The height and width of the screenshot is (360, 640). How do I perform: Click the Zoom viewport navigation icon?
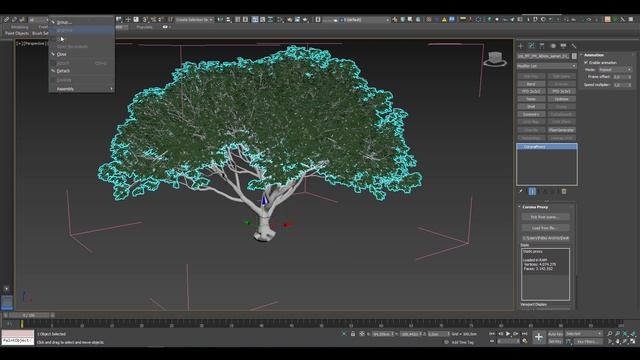point(610,334)
